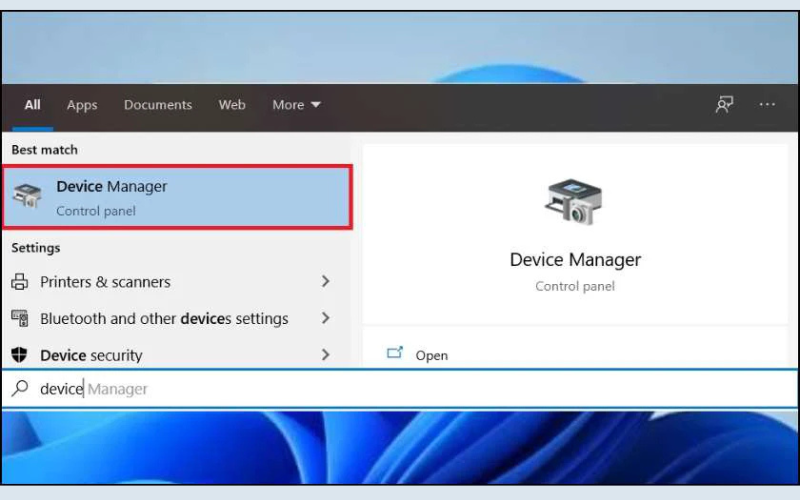Open the three-dots more options menu

(767, 105)
